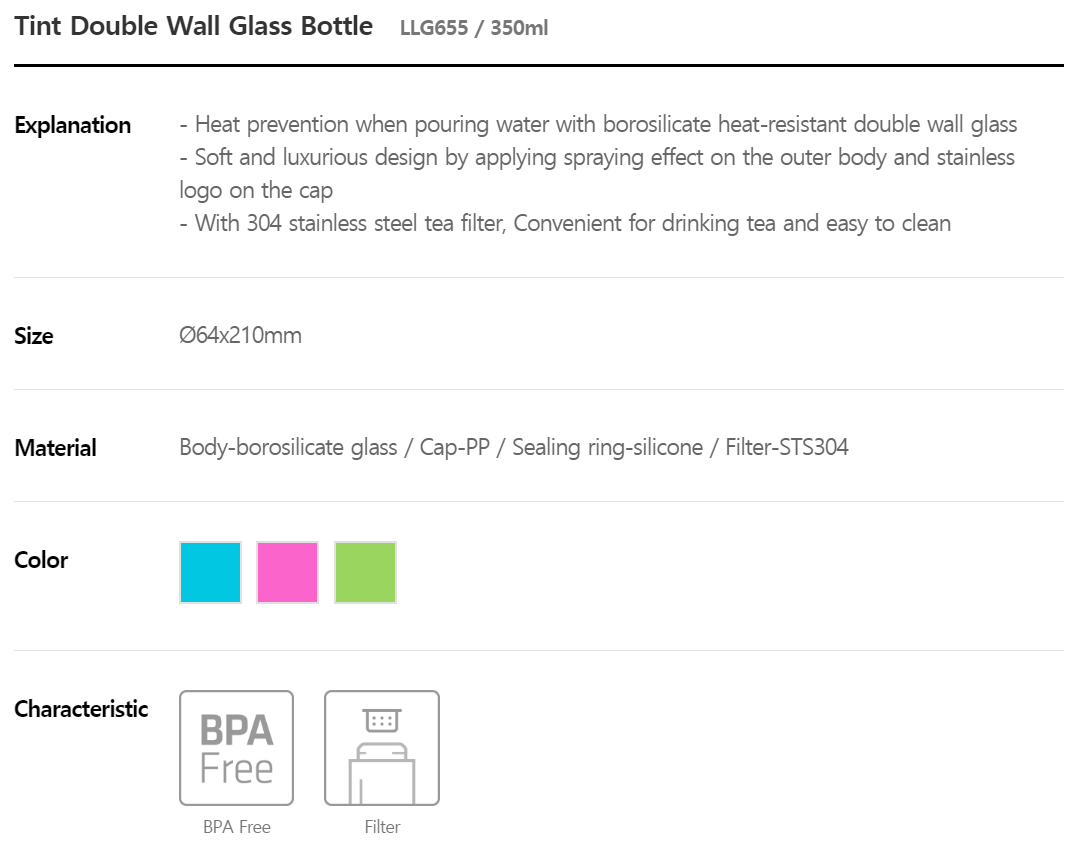Click the Material row label

(x=55, y=448)
